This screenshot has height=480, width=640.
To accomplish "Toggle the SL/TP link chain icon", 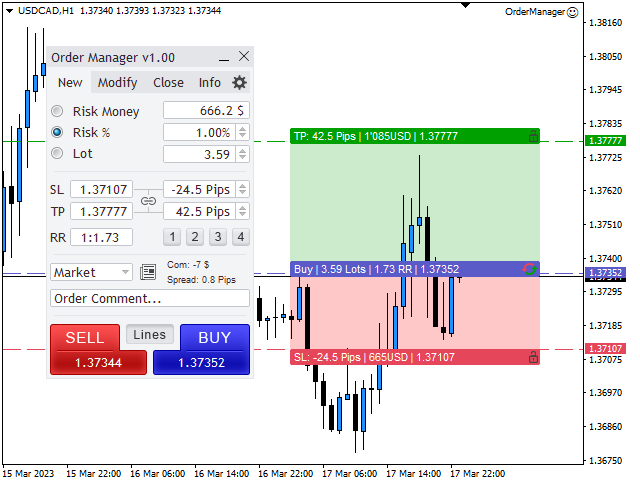I will [x=148, y=201].
